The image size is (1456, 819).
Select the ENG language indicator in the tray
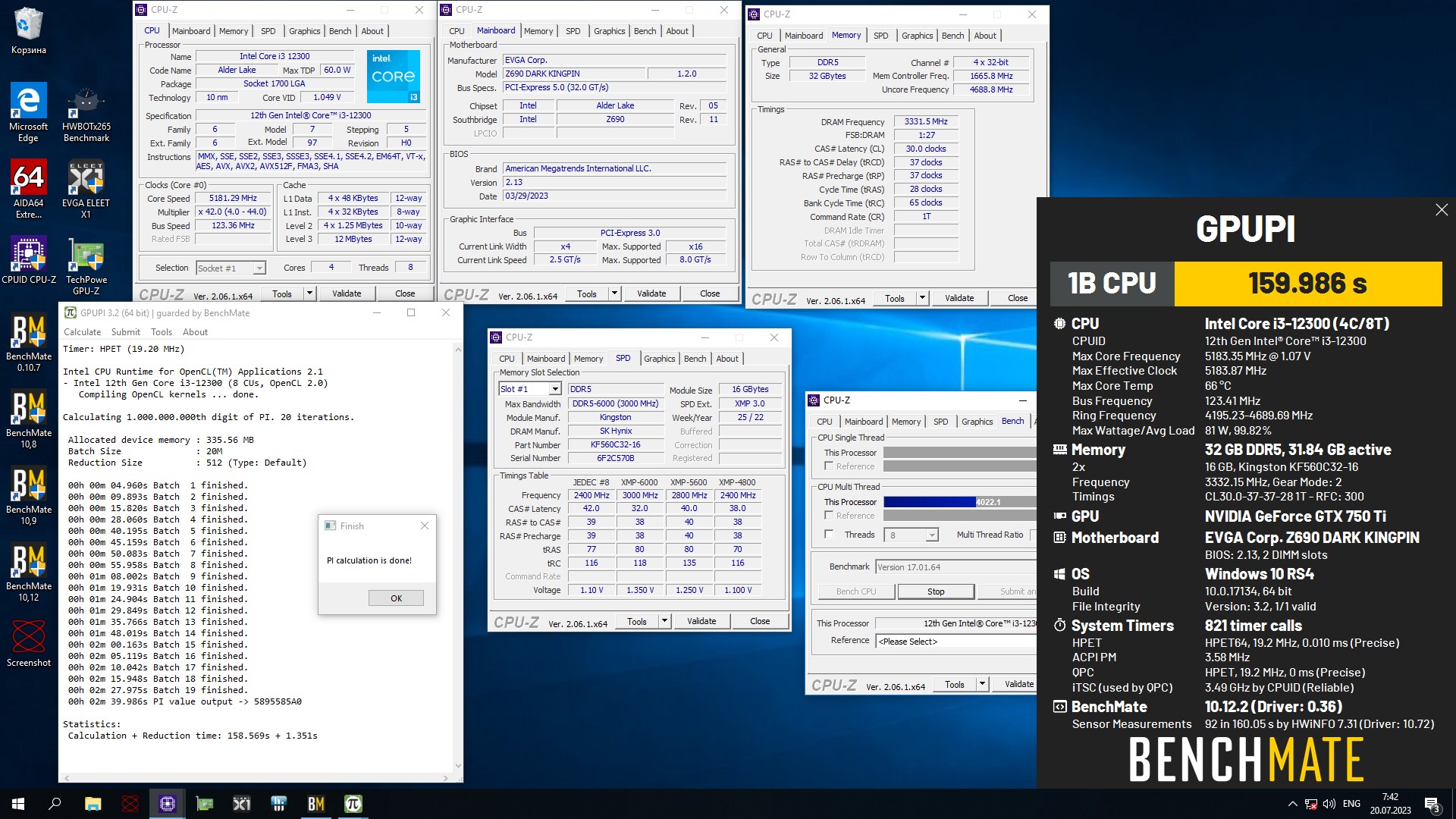[x=1351, y=804]
